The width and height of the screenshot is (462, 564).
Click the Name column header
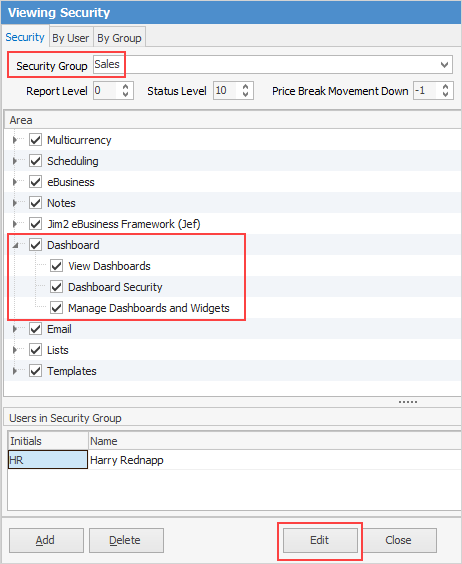click(x=275, y=441)
